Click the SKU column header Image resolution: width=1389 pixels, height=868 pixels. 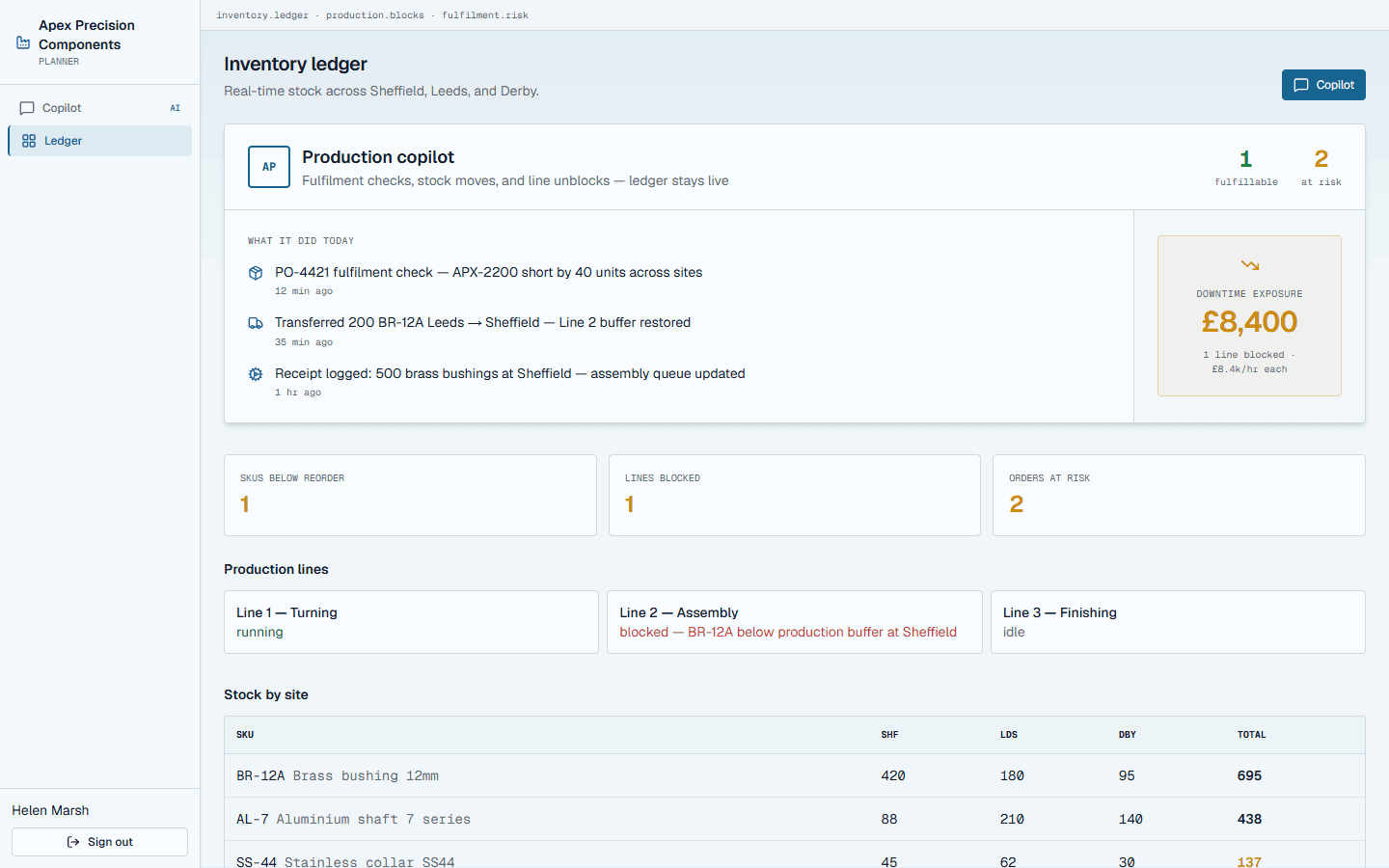pos(245,735)
